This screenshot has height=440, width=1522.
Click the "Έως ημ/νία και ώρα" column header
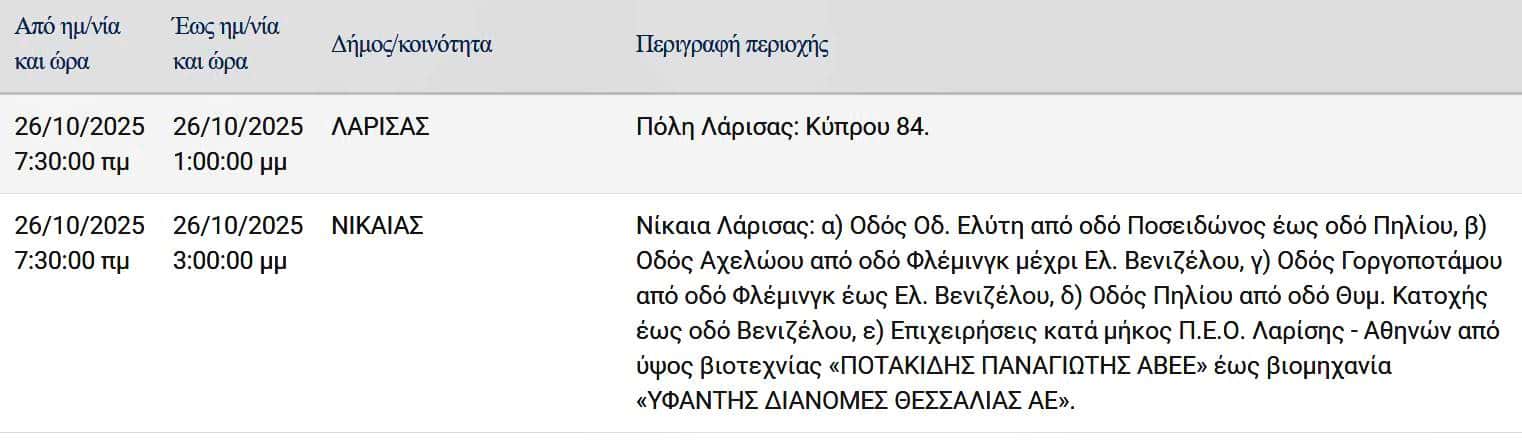(226, 44)
